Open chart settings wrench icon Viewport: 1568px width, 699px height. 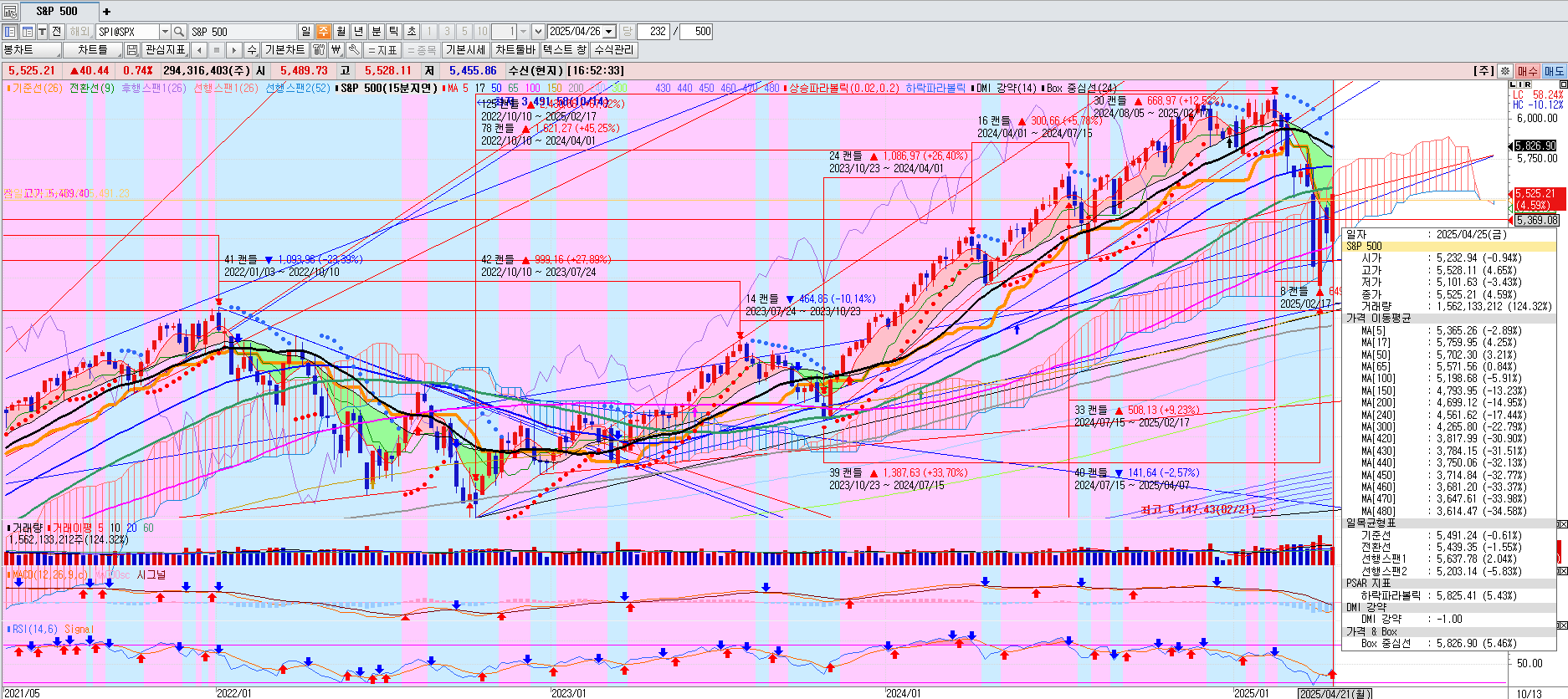click(x=354, y=50)
